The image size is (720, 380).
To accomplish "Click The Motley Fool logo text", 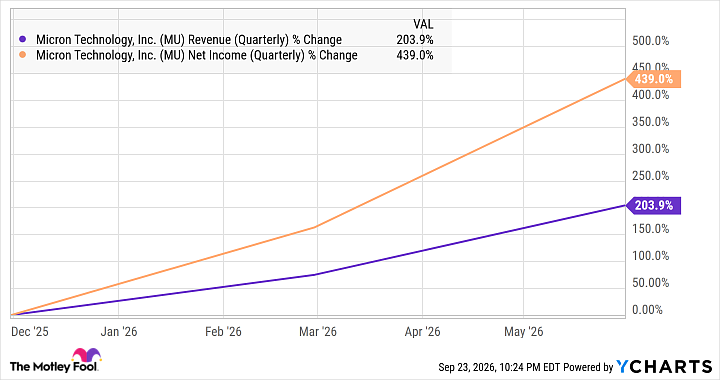I will click(54, 366).
